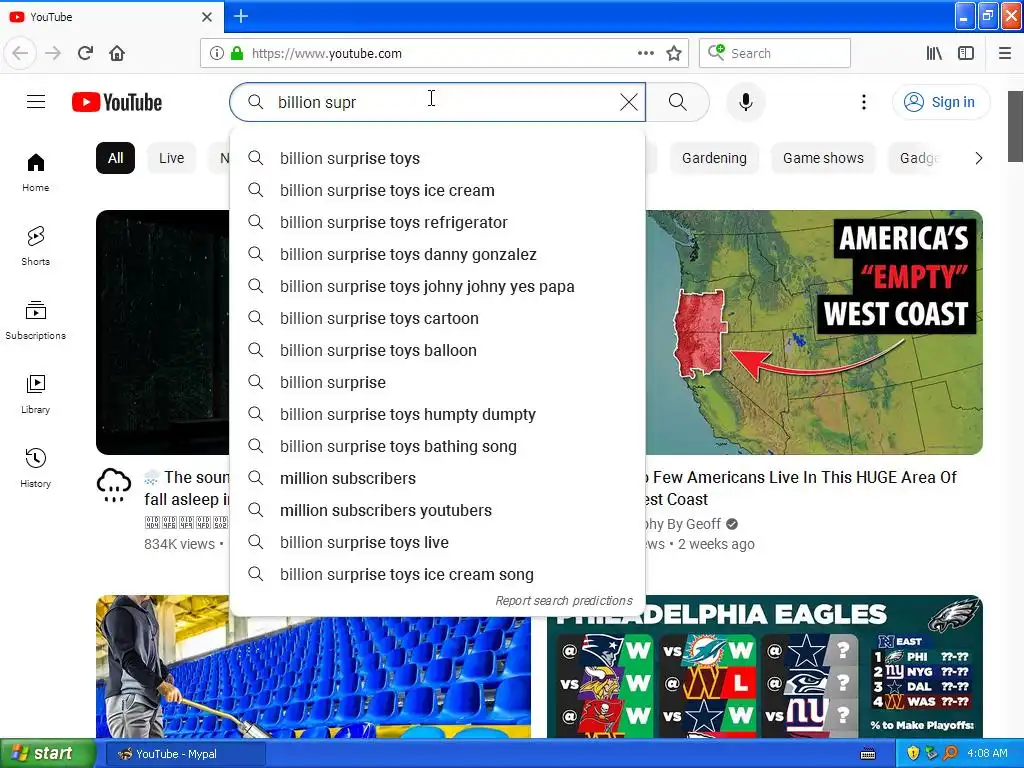Open the YouTube guide hamburger menu
This screenshot has width=1024, height=768.
click(36, 102)
